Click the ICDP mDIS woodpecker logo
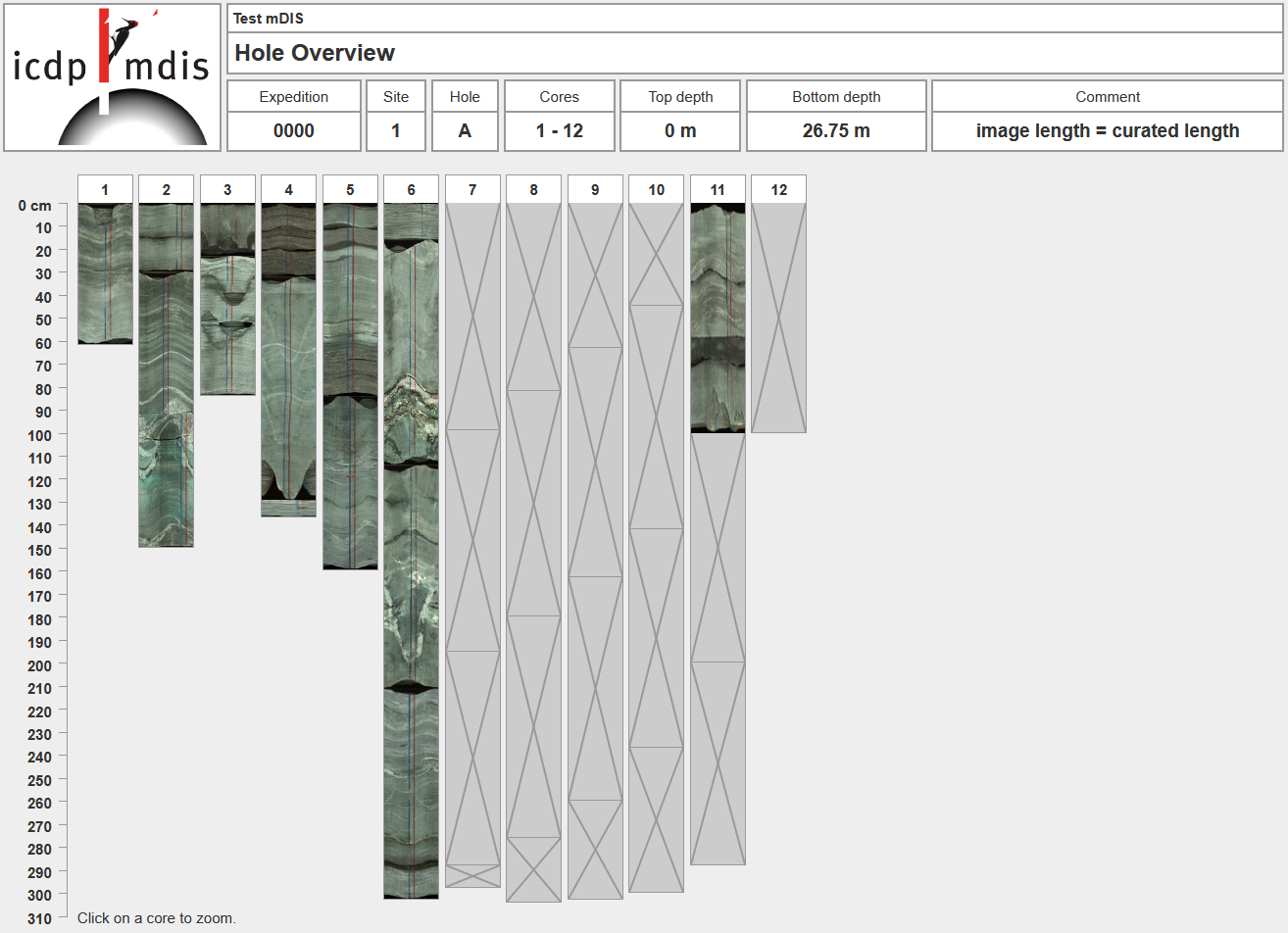This screenshot has height=933, width=1288. coord(112,77)
